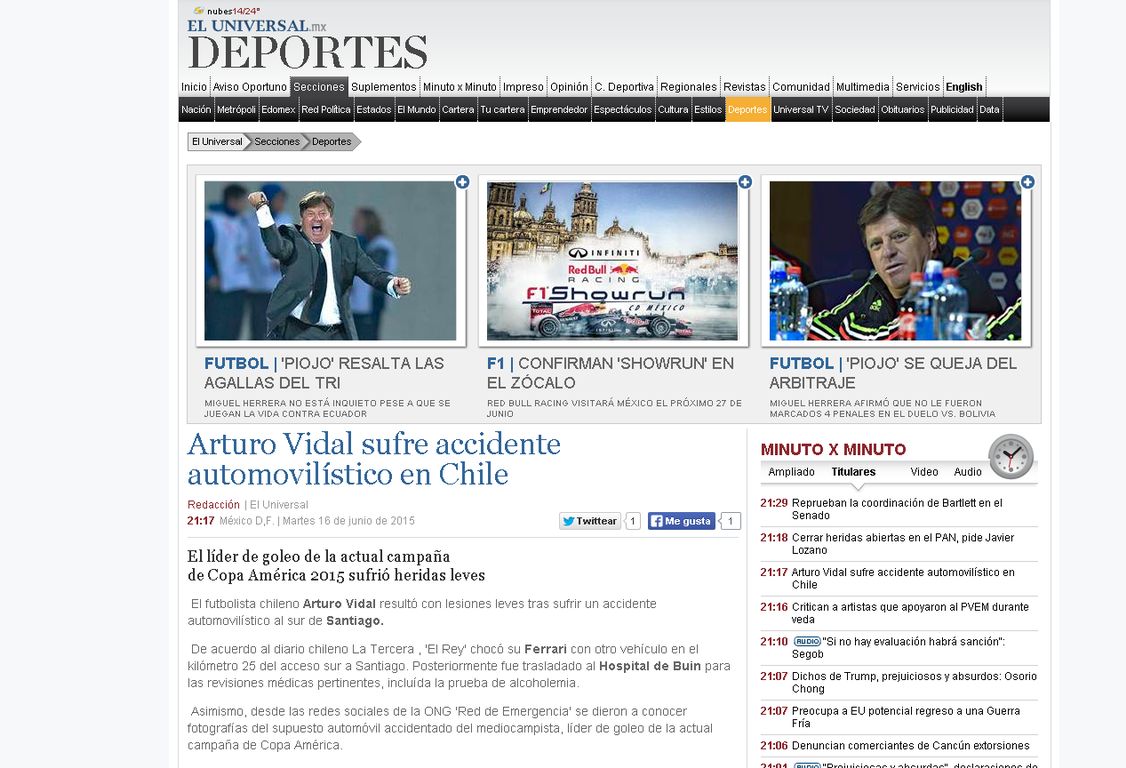Screen dimensions: 1126x768
Task: Switch to English edition
Action: click(x=964, y=87)
